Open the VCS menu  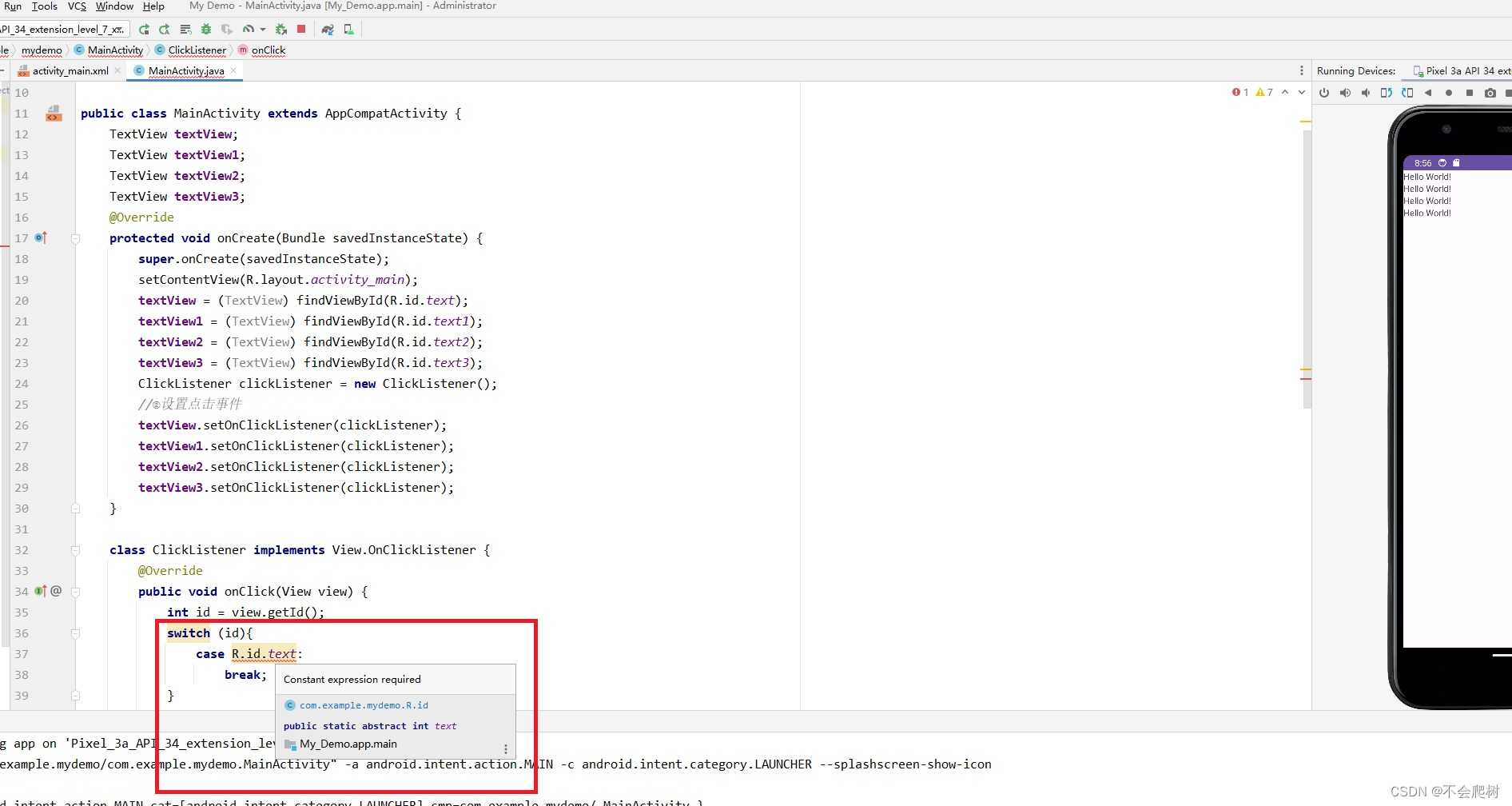pyautogui.click(x=77, y=6)
